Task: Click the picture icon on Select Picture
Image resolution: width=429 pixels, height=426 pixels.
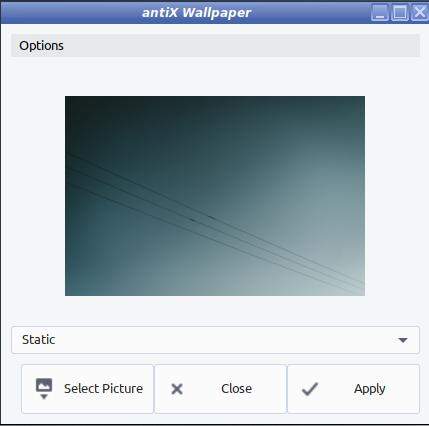Action: point(44,389)
